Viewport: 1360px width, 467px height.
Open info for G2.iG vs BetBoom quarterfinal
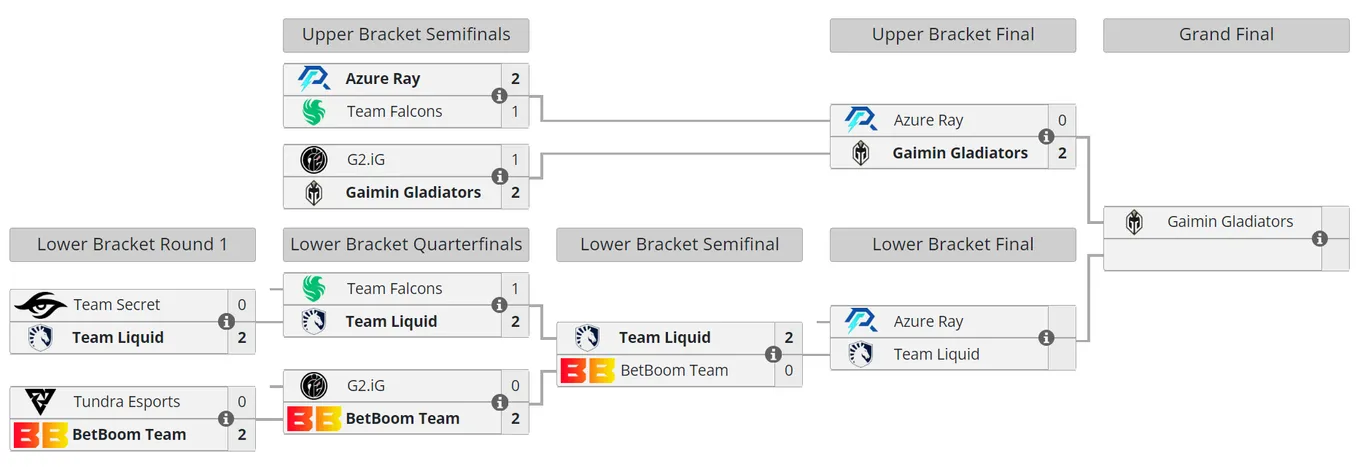click(x=499, y=402)
